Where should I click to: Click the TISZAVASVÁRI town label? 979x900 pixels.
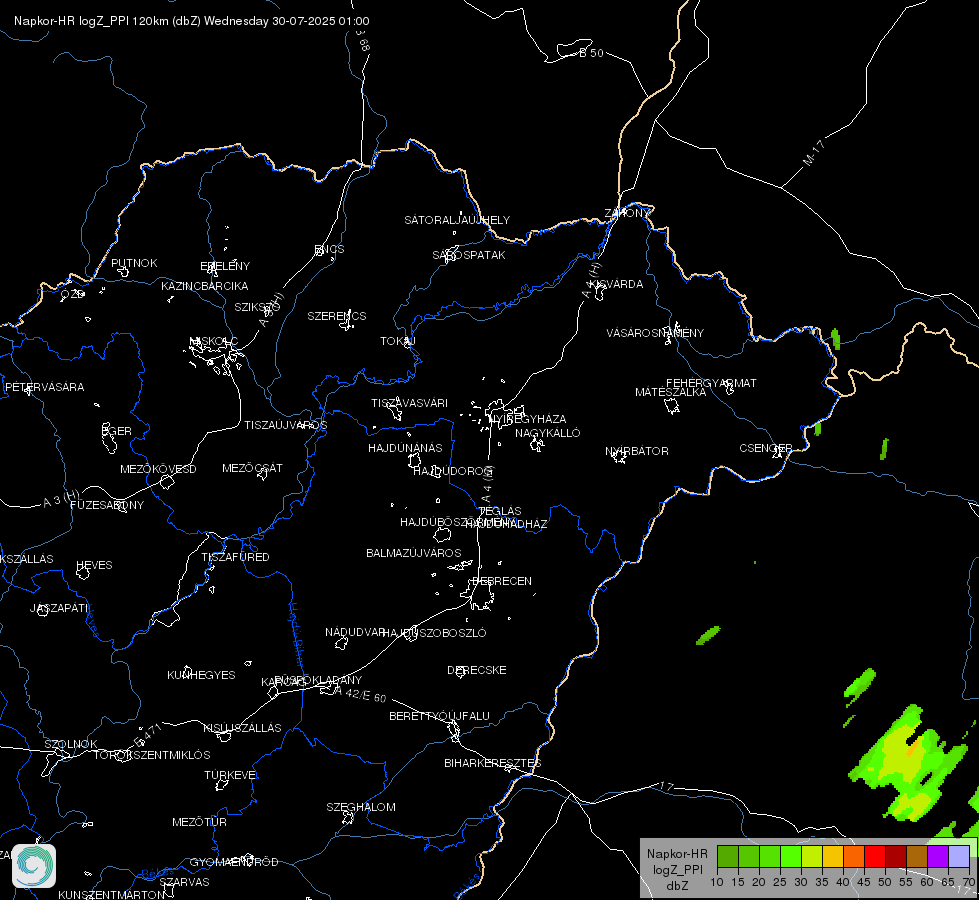pos(410,403)
